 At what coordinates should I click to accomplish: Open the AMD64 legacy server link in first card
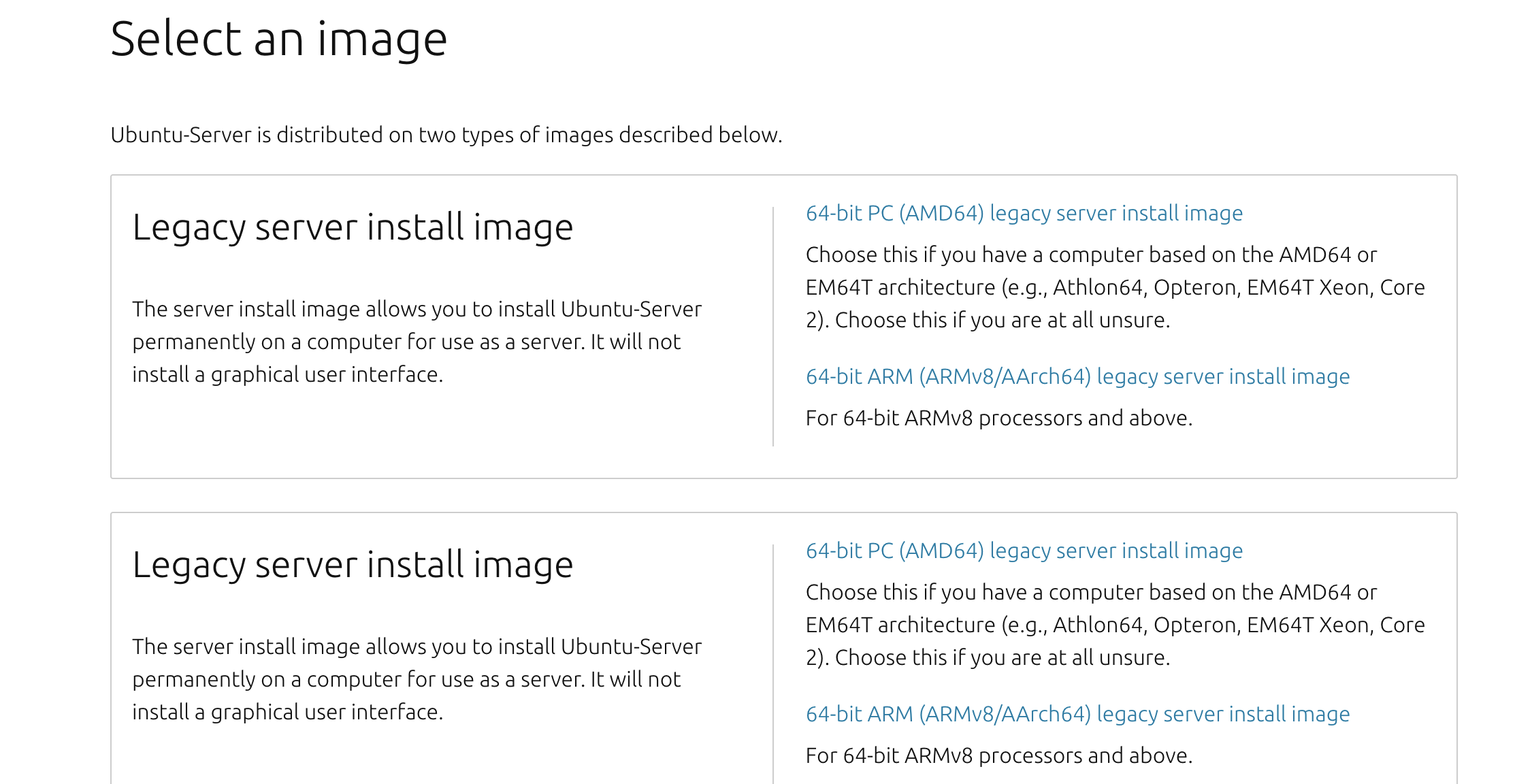pos(1024,214)
